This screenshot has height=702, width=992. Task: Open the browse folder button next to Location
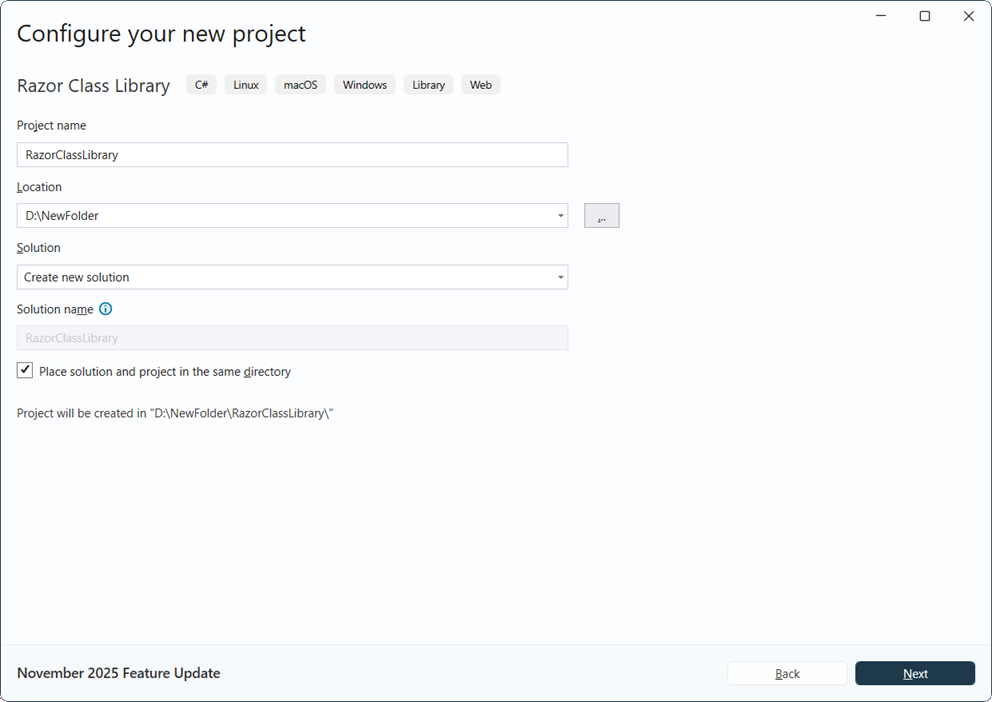click(x=601, y=215)
